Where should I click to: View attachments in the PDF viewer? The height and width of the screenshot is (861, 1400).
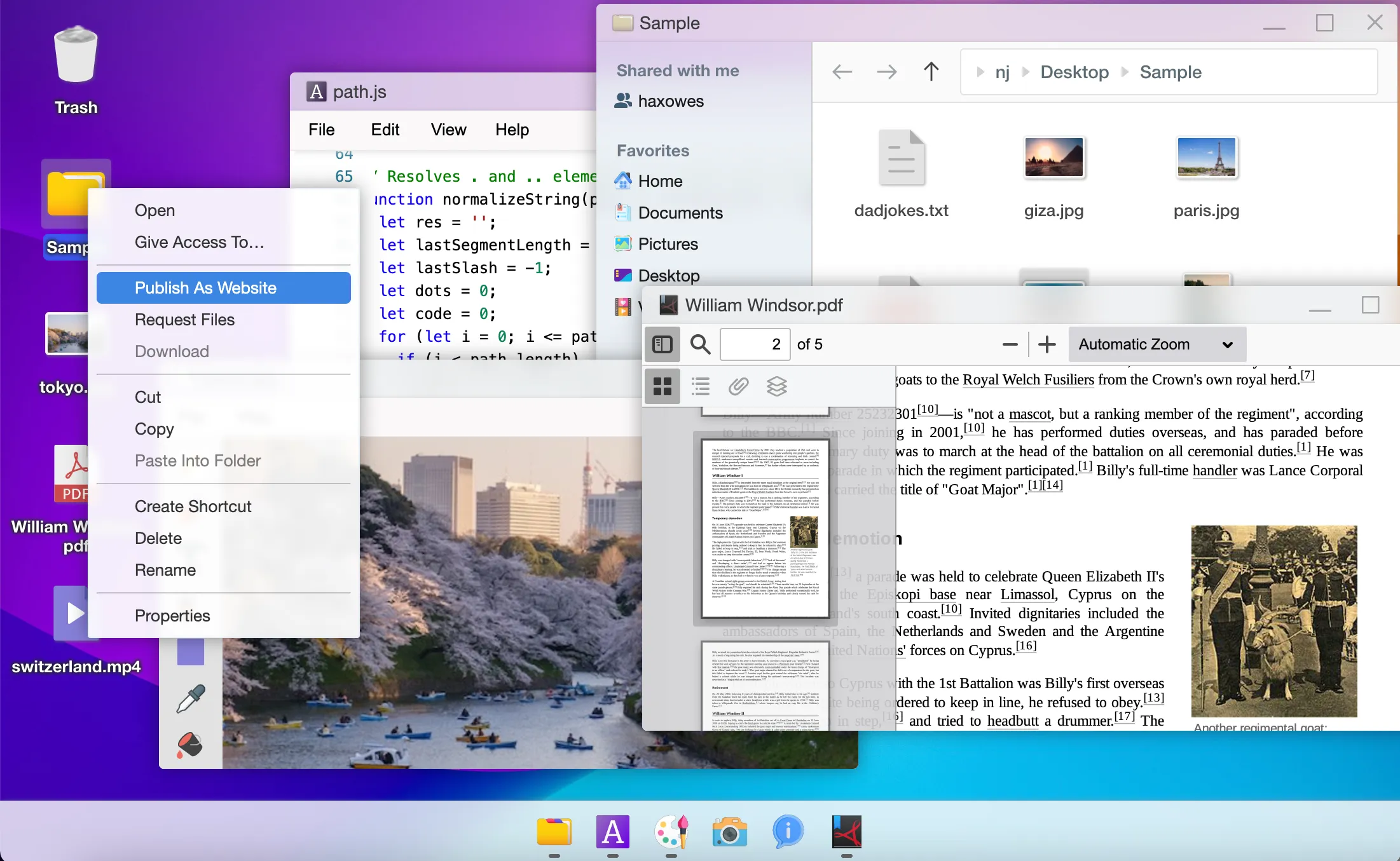[738, 386]
